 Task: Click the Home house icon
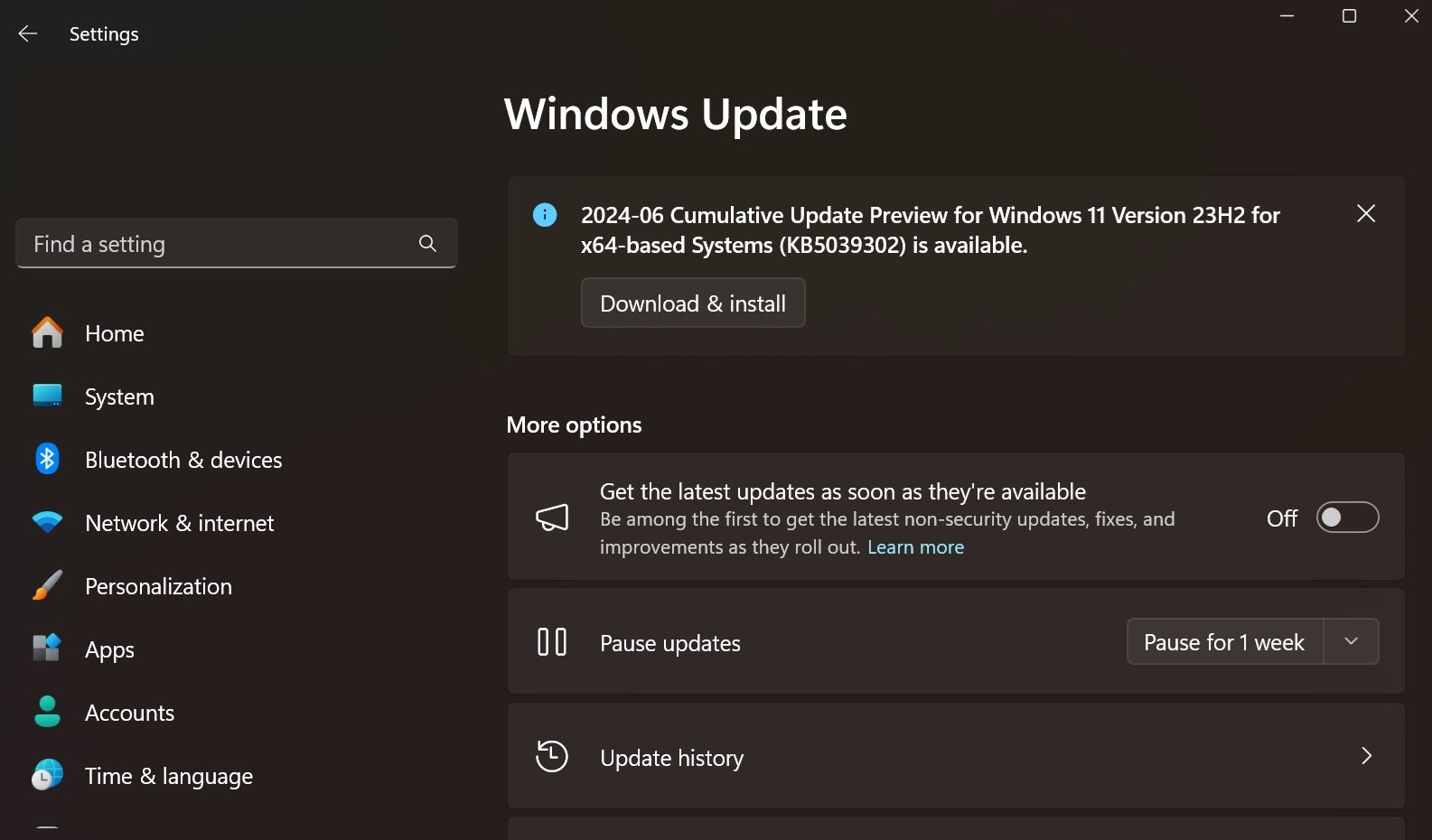(47, 332)
